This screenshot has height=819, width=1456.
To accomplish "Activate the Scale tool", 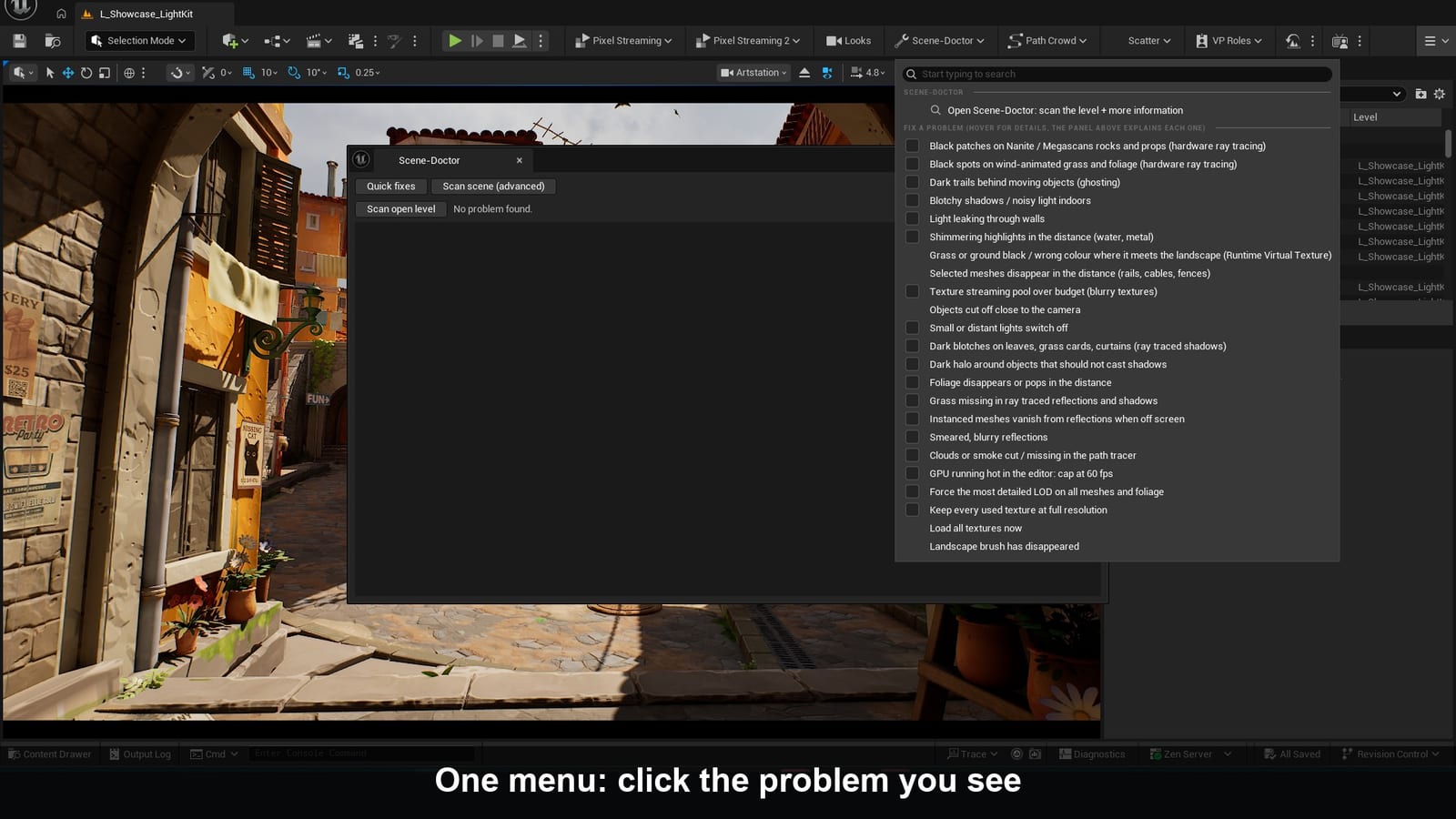I will [x=105, y=73].
